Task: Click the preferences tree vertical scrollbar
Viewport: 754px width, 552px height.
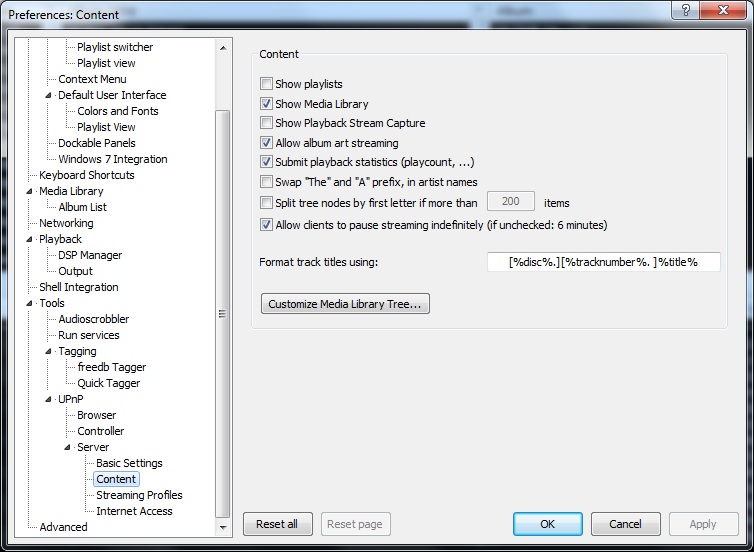Action: 223,313
